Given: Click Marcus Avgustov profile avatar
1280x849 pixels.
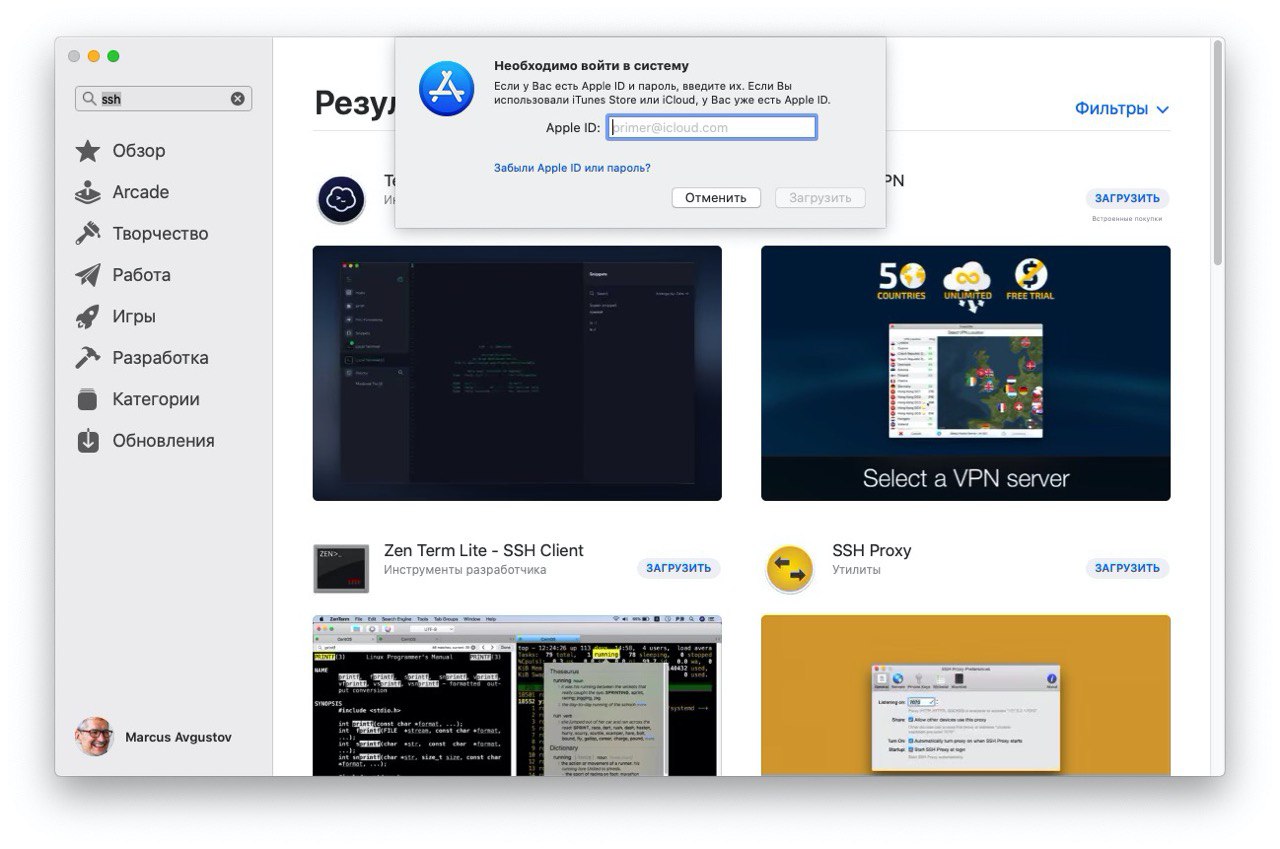Looking at the screenshot, I should click(94, 737).
